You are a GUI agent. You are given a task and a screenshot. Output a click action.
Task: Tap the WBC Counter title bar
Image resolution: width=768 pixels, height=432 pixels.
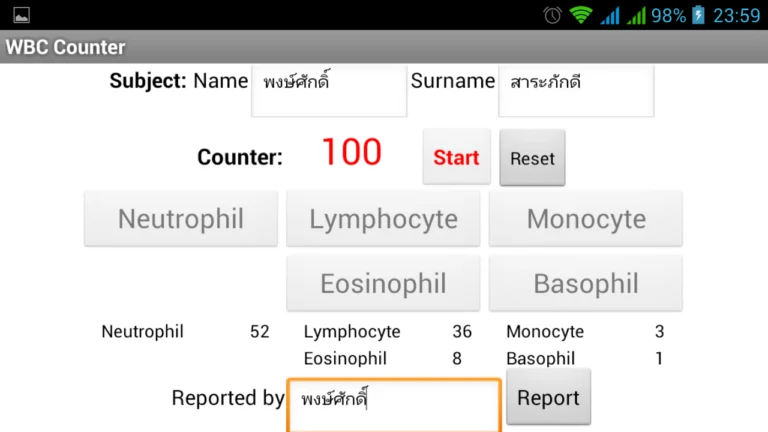pos(384,47)
